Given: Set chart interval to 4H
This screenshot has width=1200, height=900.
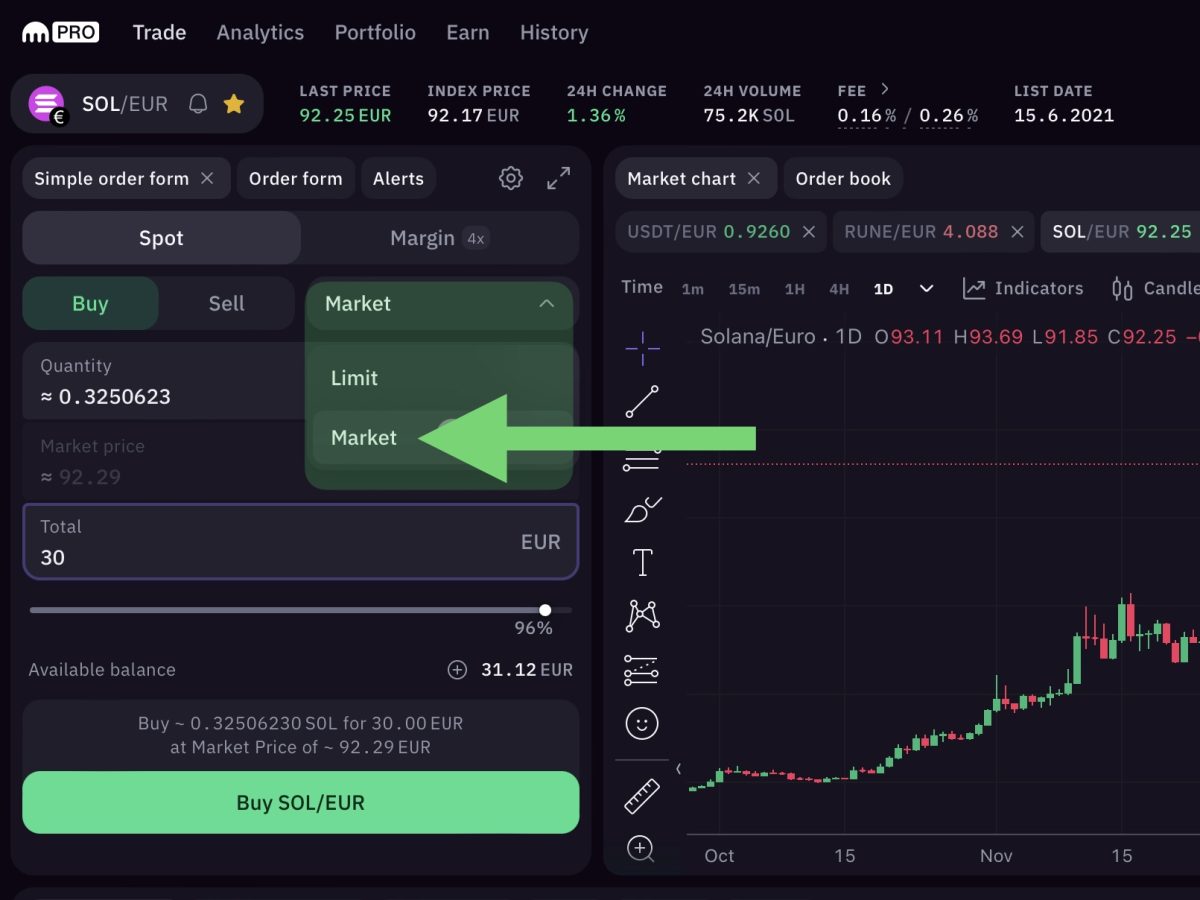Looking at the screenshot, I should pos(839,289).
